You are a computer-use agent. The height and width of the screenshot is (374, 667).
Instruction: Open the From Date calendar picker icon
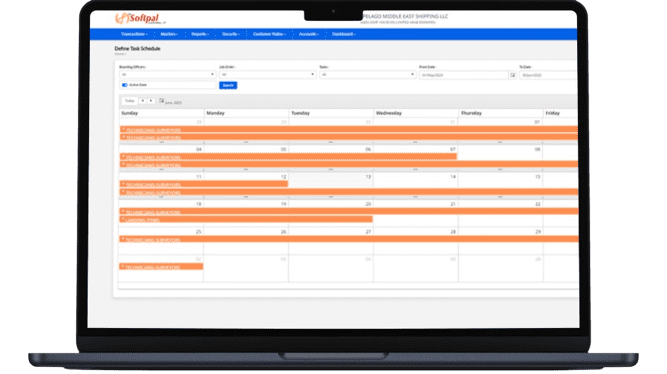click(x=513, y=75)
